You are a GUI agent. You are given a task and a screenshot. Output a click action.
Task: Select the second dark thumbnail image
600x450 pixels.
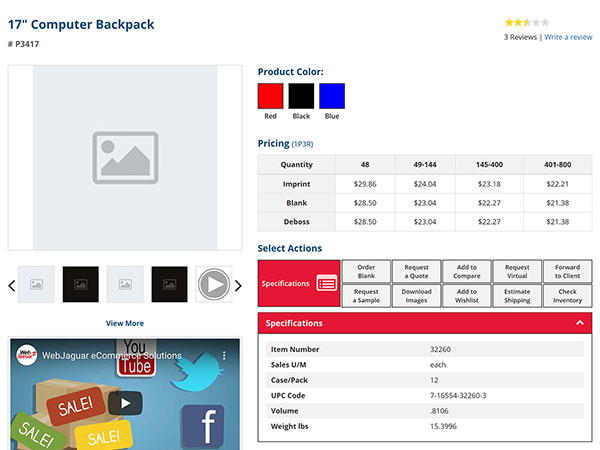point(170,285)
